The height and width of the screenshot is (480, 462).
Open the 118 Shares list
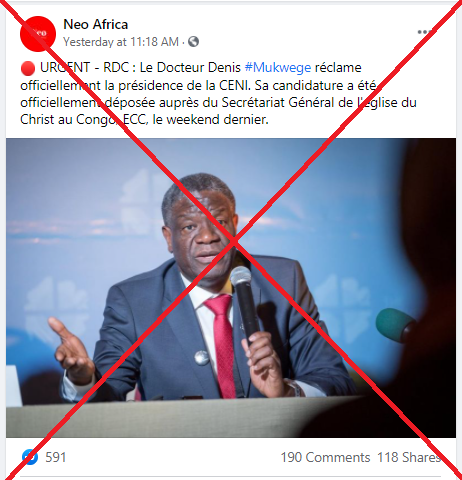pyautogui.click(x=409, y=457)
